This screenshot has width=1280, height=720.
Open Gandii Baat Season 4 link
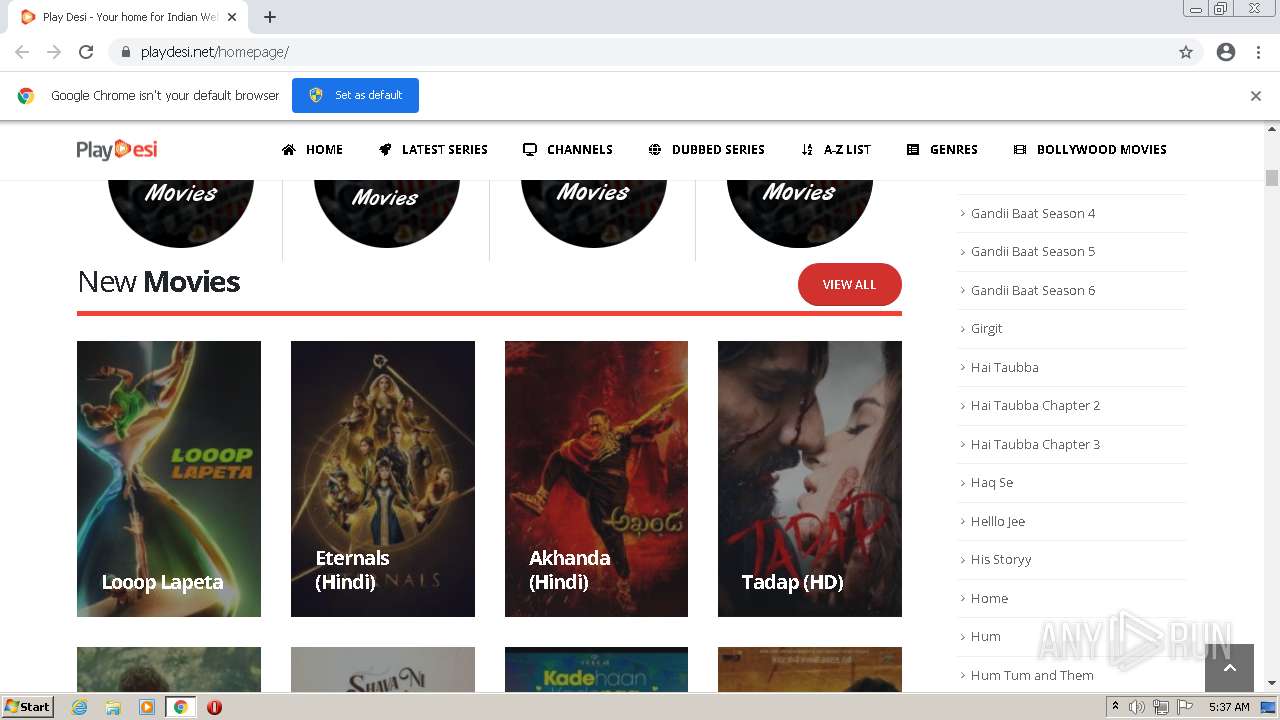coord(1033,213)
